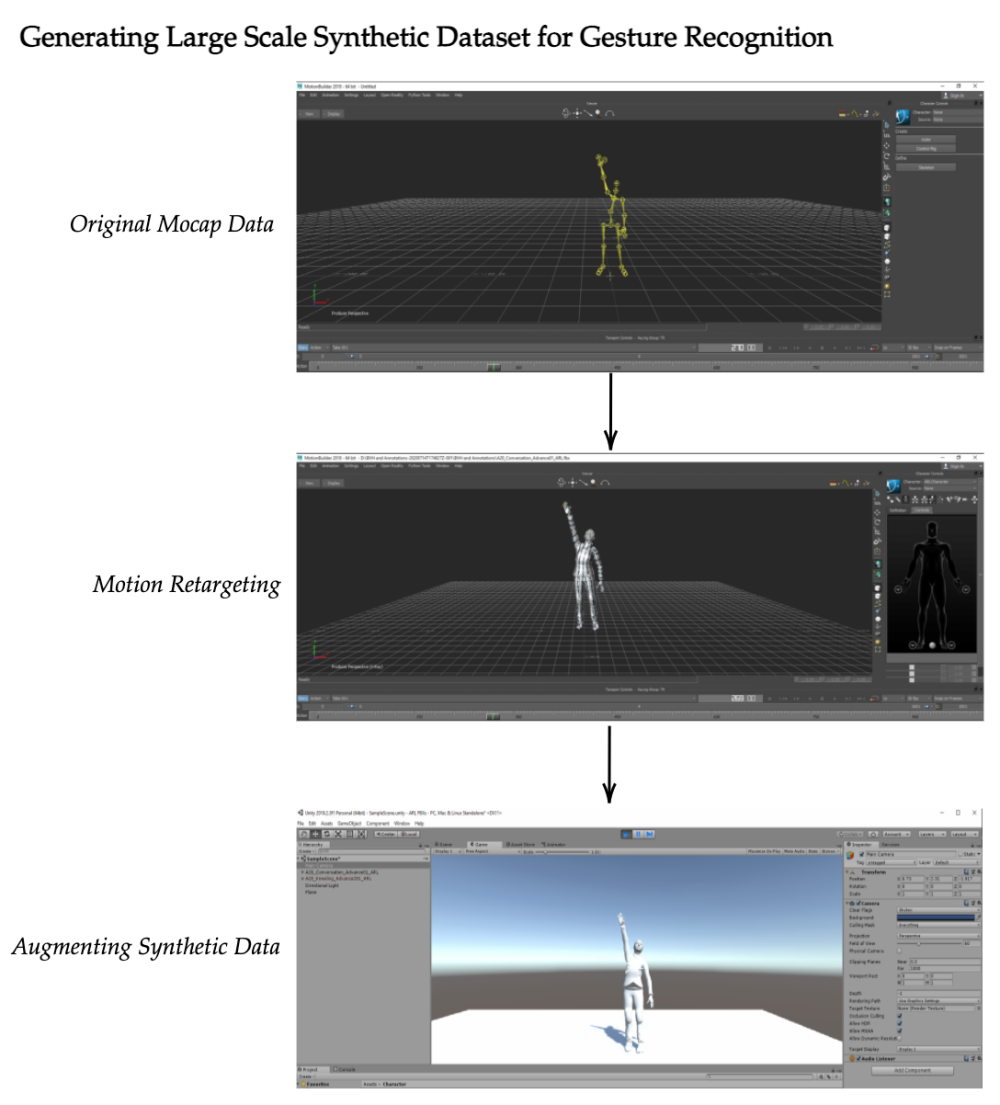Viewport: 1000px width, 1105px height.
Task: Switch to the Asset Store tab
Action: (521, 845)
